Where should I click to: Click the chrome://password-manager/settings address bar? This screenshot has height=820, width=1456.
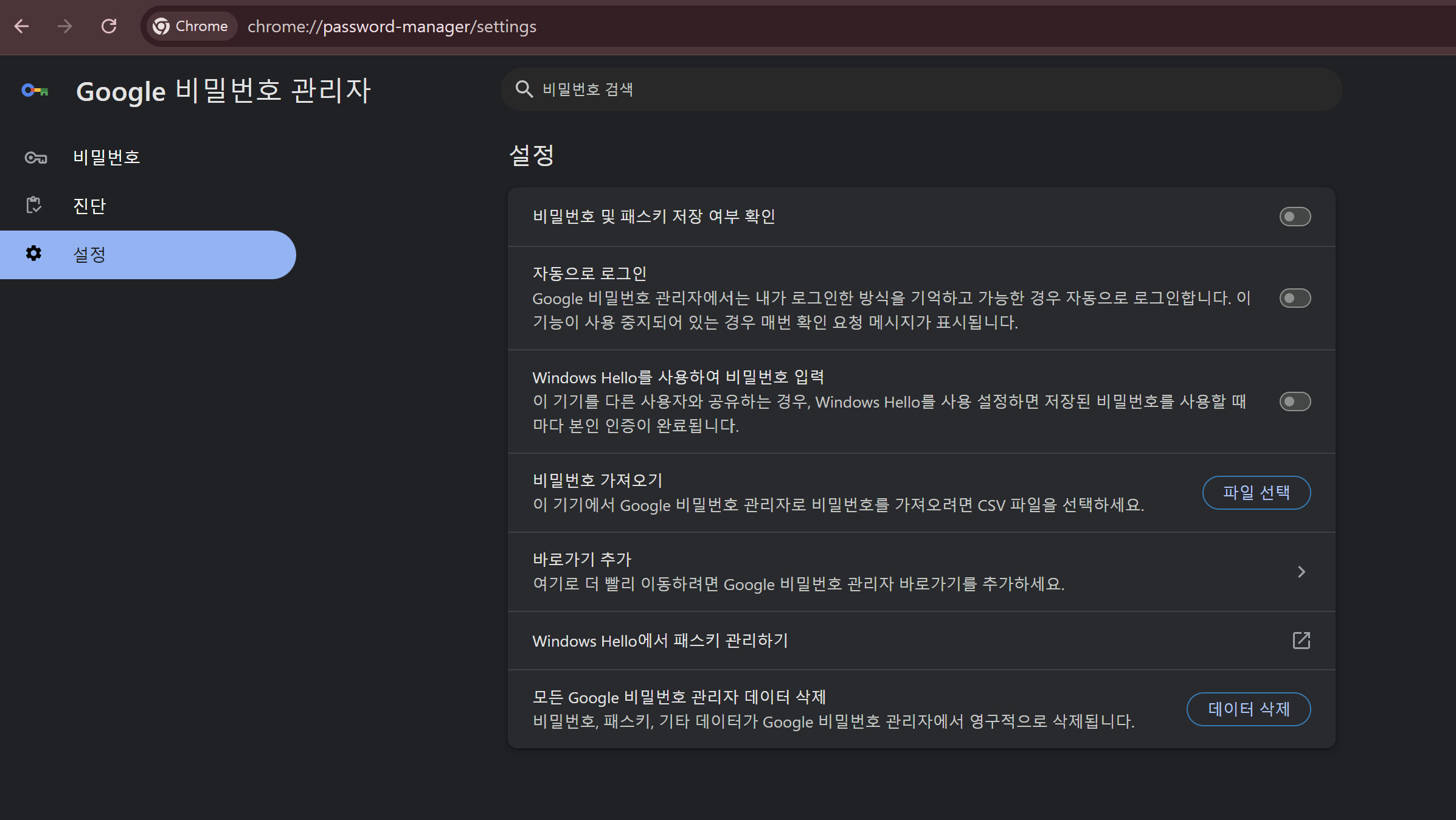tap(392, 27)
